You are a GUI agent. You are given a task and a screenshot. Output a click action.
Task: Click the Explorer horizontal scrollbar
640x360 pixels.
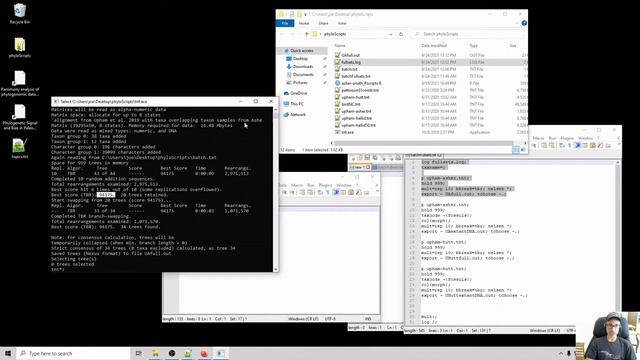pyautogui.click(x=424, y=143)
